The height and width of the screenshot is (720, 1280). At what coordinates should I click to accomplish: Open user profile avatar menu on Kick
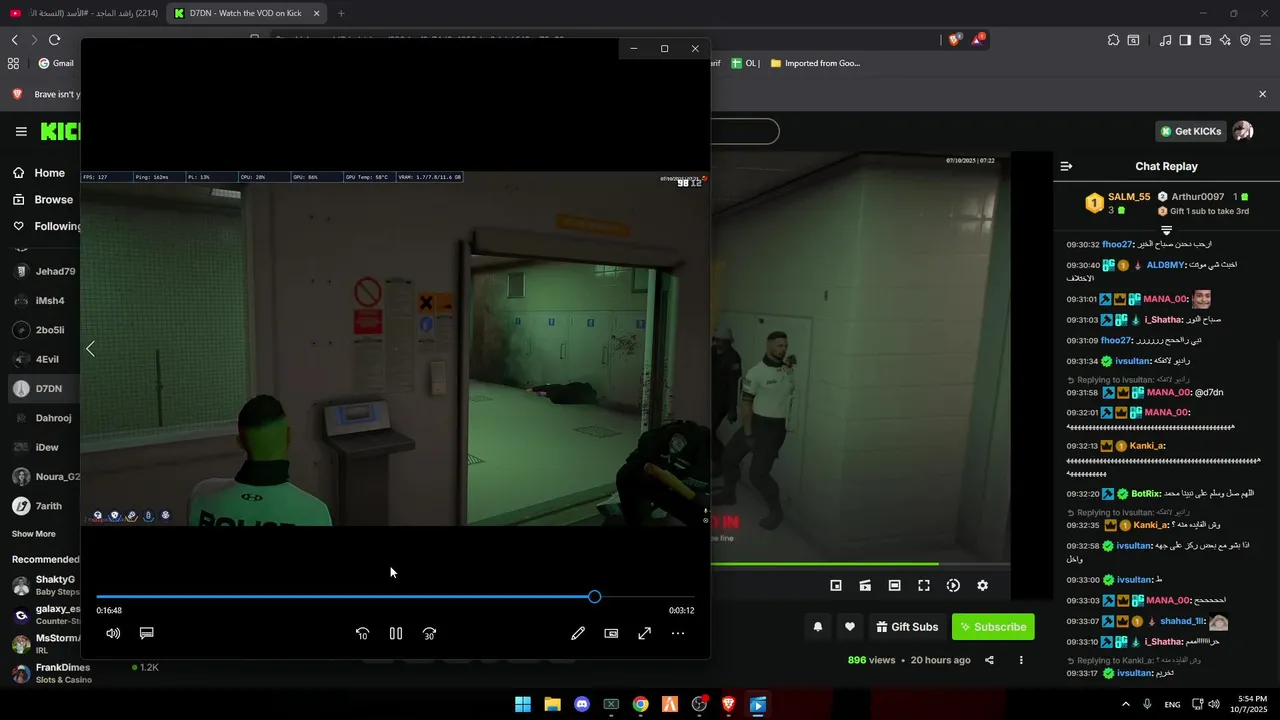click(x=1243, y=131)
